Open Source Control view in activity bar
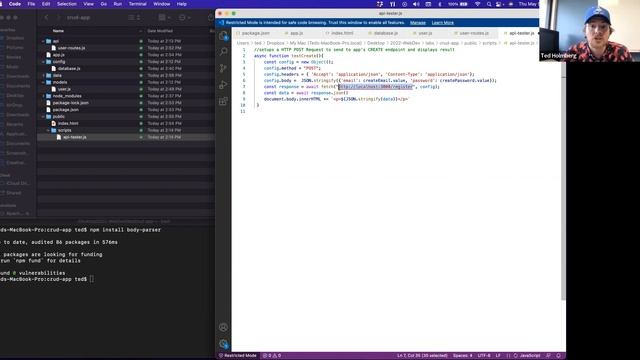Image resolution: width=640 pixels, height=360 pixels. [x=223, y=68]
